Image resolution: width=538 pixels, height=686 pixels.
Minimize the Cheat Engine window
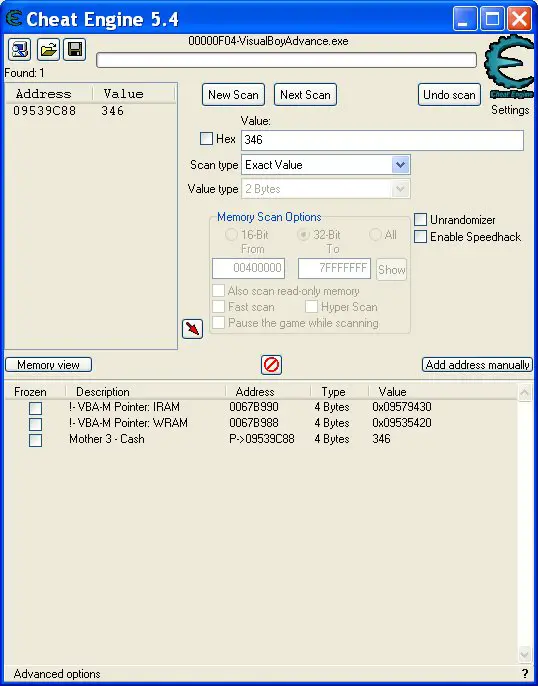pyautogui.click(x=465, y=18)
